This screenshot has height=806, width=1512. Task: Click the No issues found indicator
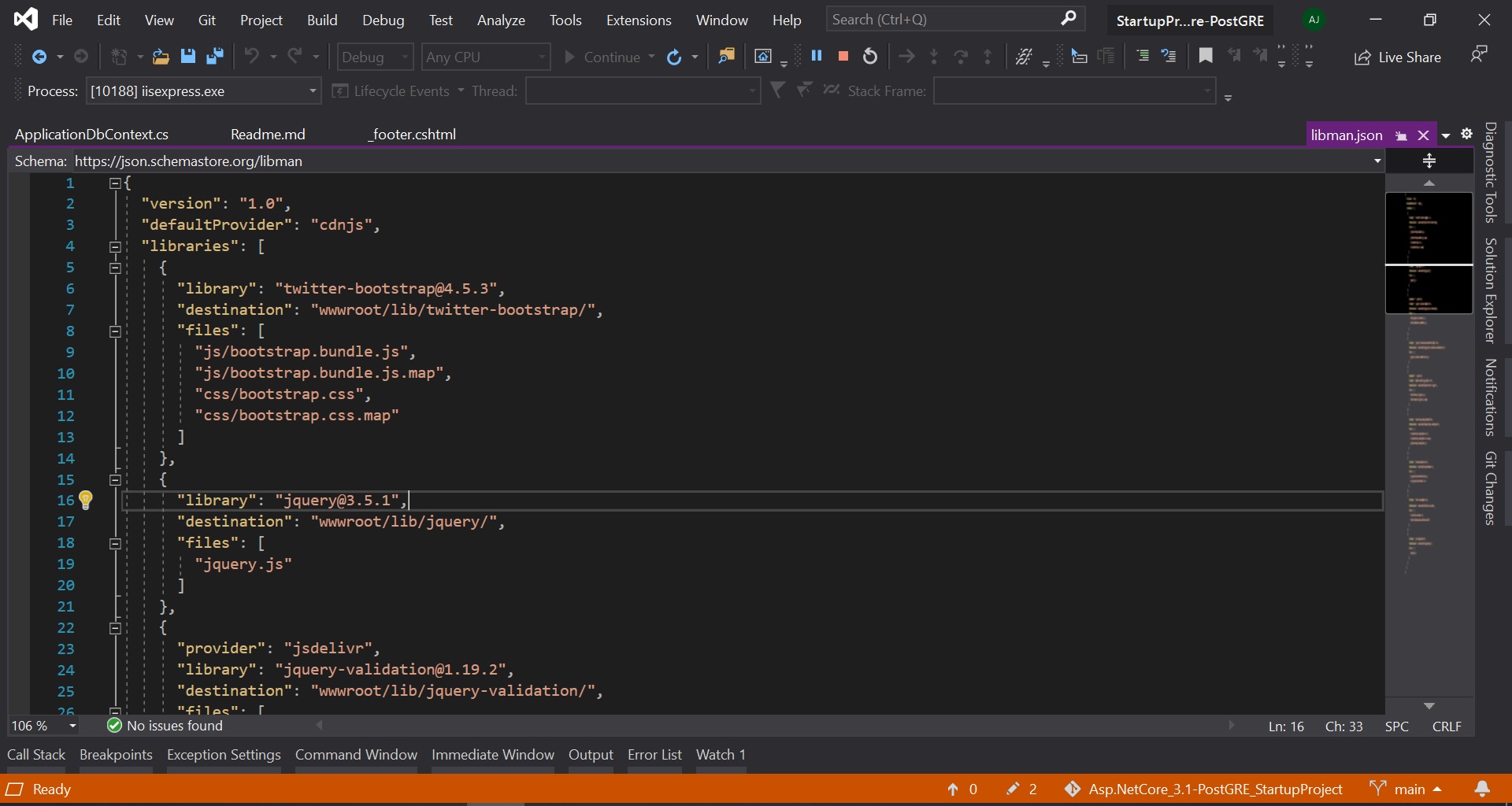point(165,726)
